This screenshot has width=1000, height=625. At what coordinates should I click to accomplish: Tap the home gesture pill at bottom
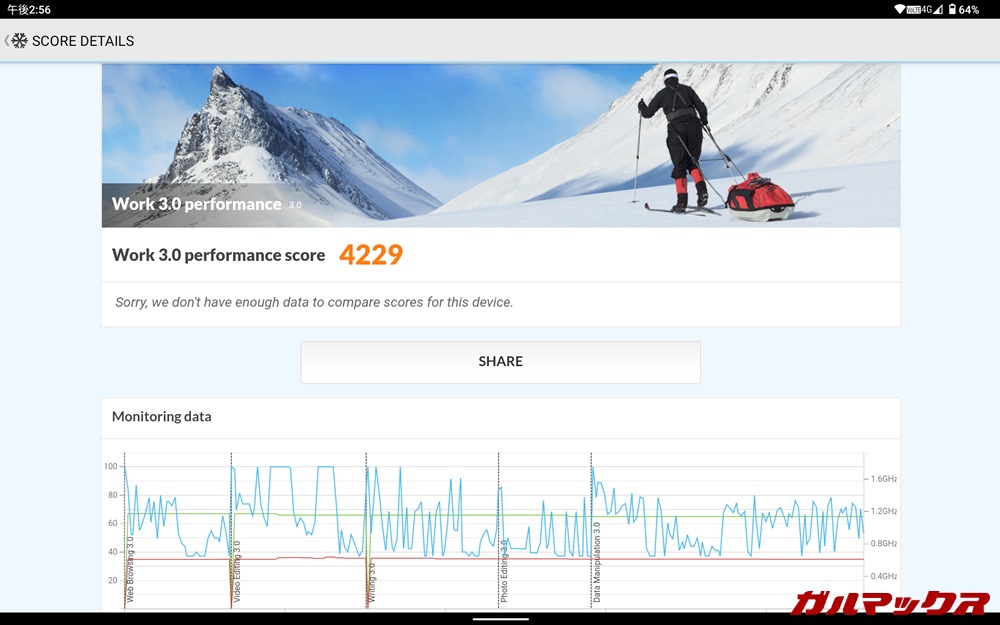(500, 619)
